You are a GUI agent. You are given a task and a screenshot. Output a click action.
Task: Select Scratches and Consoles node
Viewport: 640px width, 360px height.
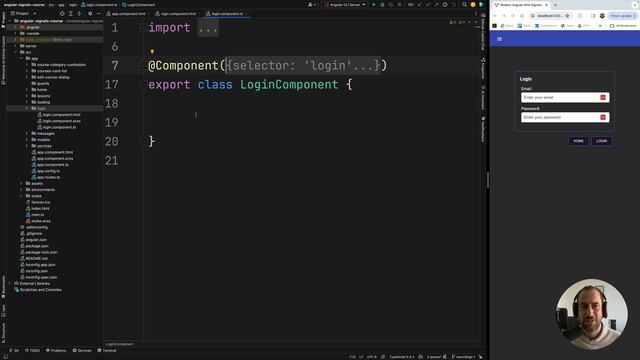pyautogui.click(x=38, y=290)
